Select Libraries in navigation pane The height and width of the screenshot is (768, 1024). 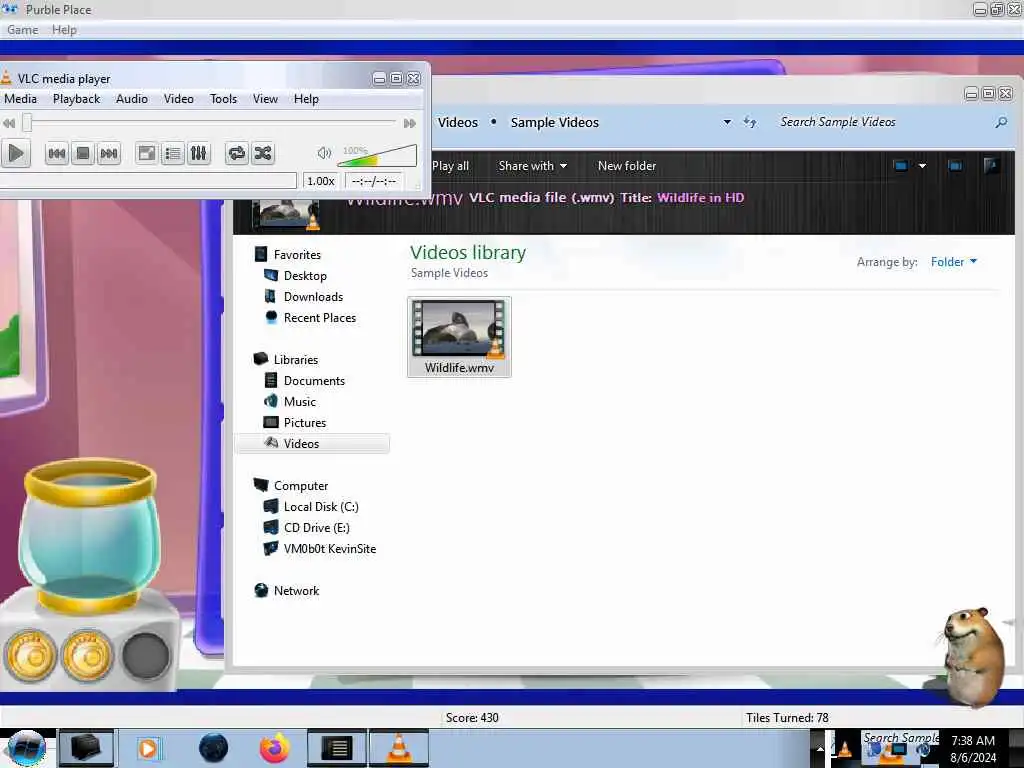tap(296, 360)
